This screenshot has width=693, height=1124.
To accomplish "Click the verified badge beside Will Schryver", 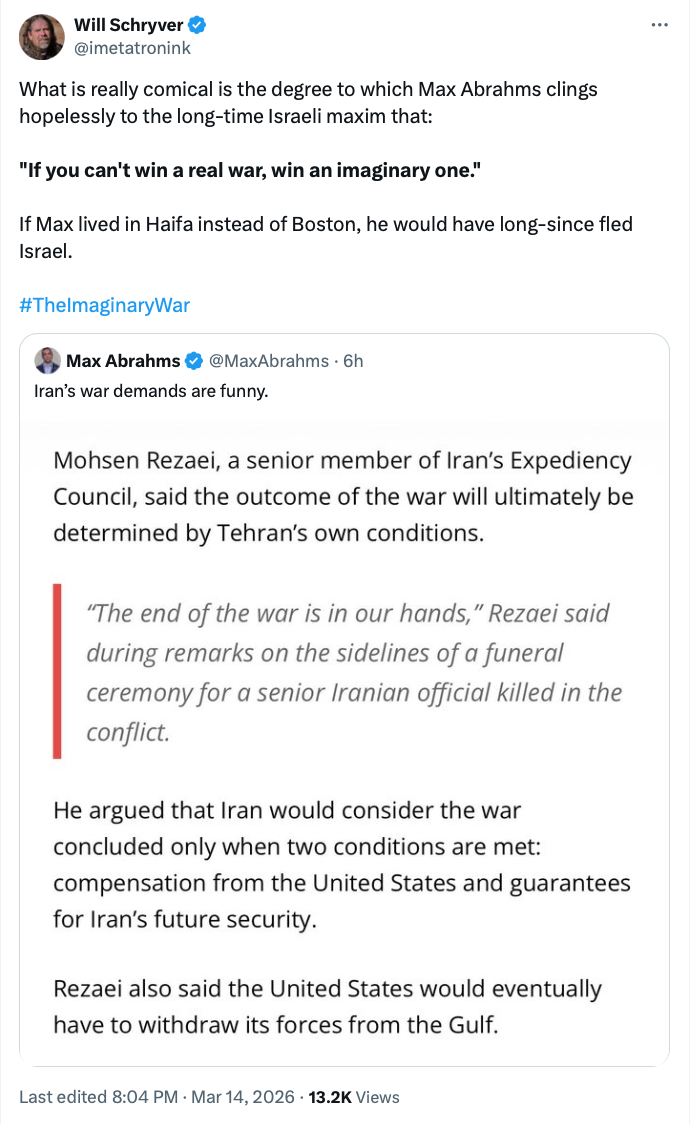I will click(198, 25).
